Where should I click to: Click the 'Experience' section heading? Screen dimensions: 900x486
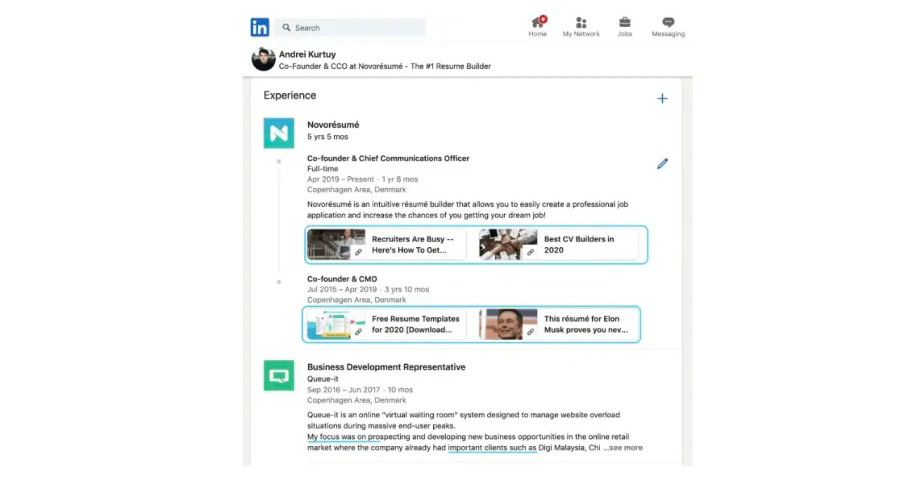pyautogui.click(x=290, y=95)
